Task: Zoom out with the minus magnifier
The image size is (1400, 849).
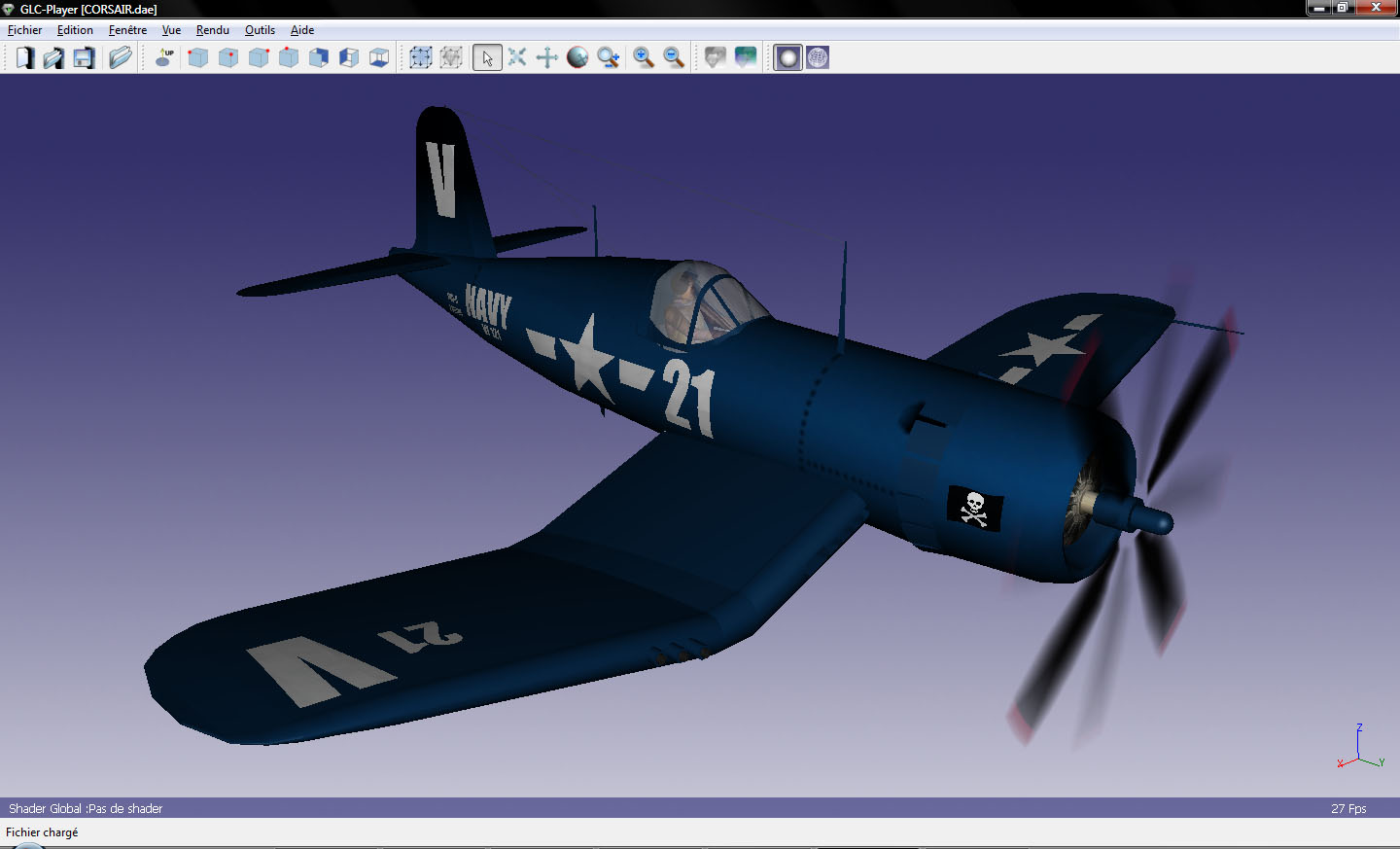Action: pyautogui.click(x=674, y=57)
